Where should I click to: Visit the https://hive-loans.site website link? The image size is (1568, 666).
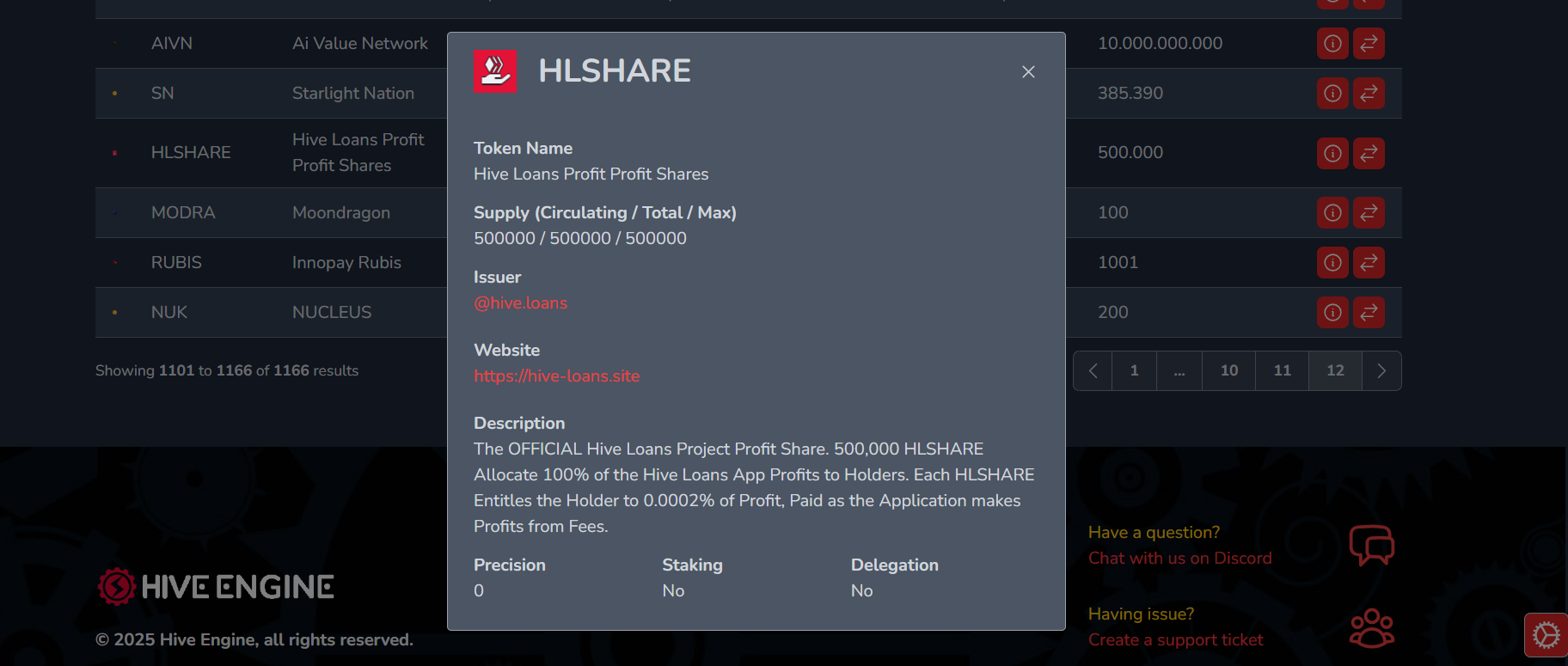pos(556,376)
